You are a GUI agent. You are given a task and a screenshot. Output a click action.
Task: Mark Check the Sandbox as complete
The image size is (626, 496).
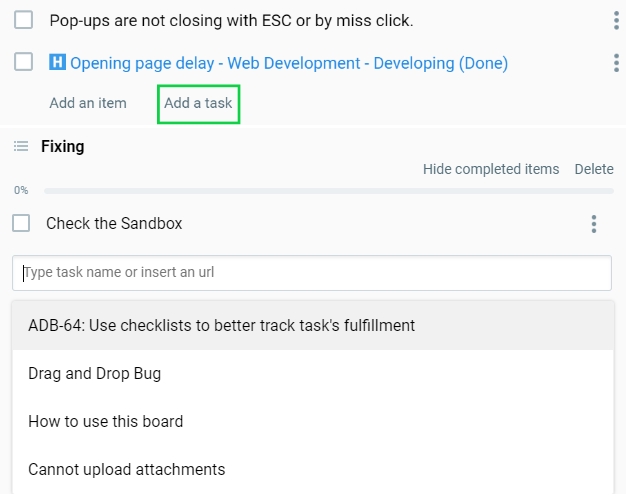click(x=22, y=224)
